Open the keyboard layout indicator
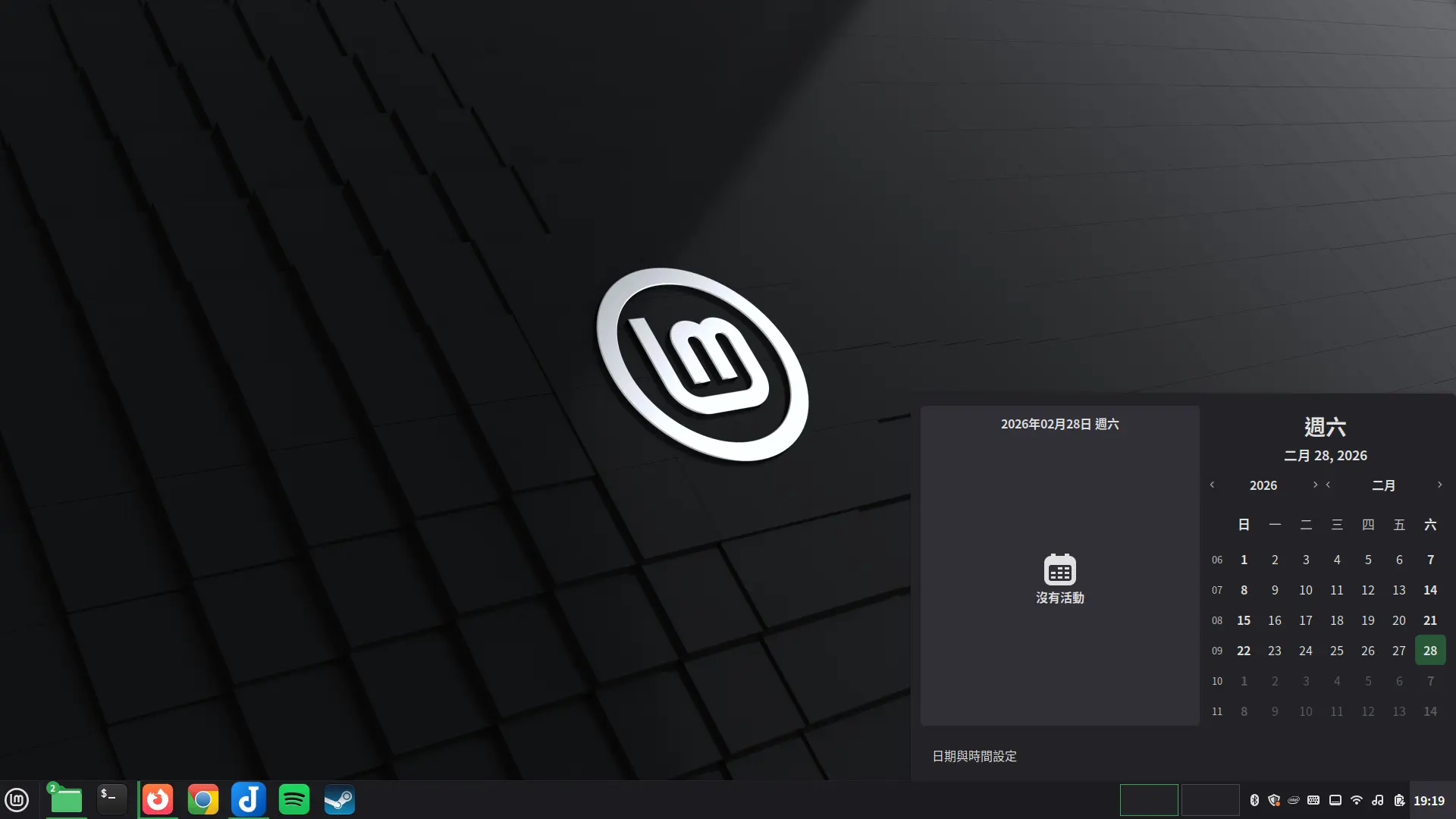The width and height of the screenshot is (1456, 819). (x=1313, y=800)
